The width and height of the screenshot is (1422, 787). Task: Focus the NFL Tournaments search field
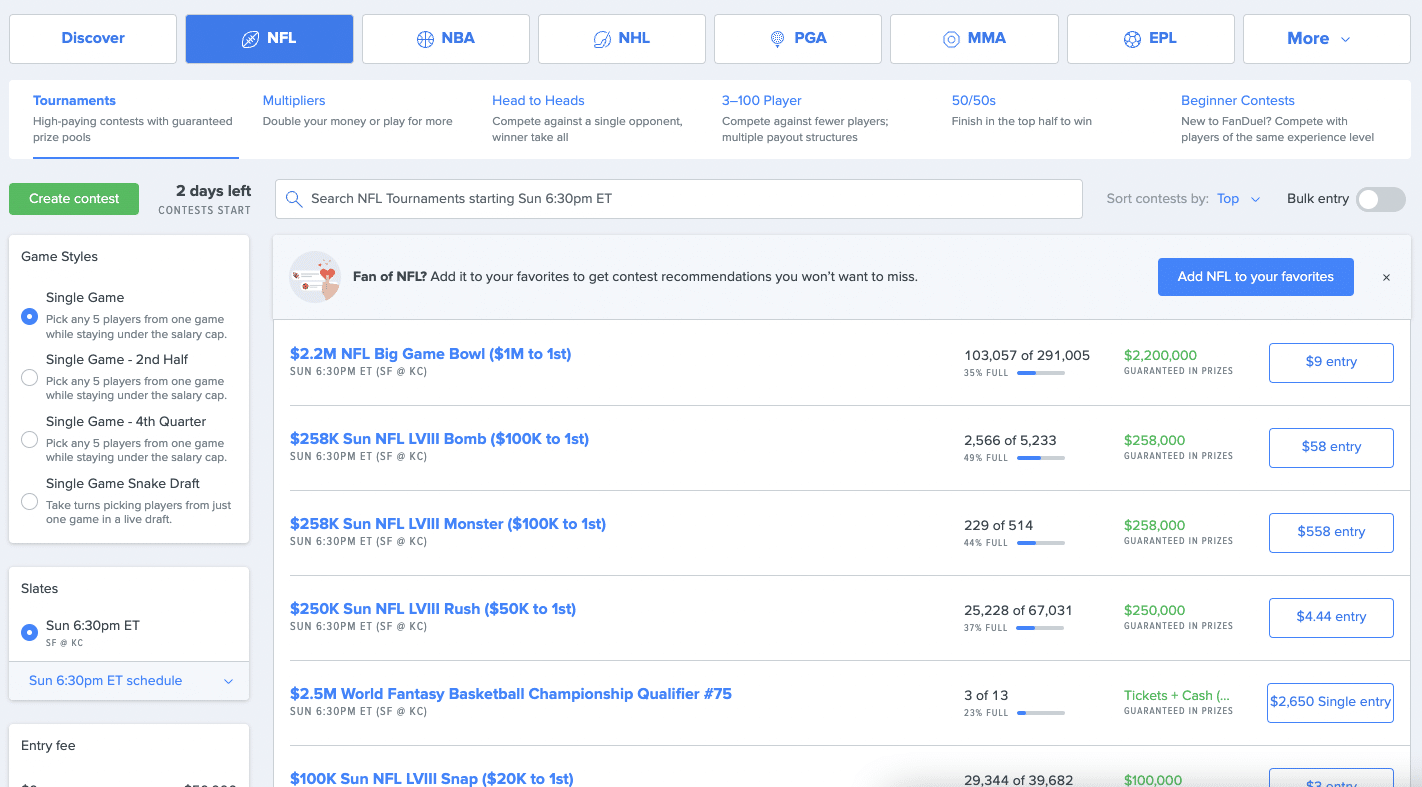tap(679, 199)
